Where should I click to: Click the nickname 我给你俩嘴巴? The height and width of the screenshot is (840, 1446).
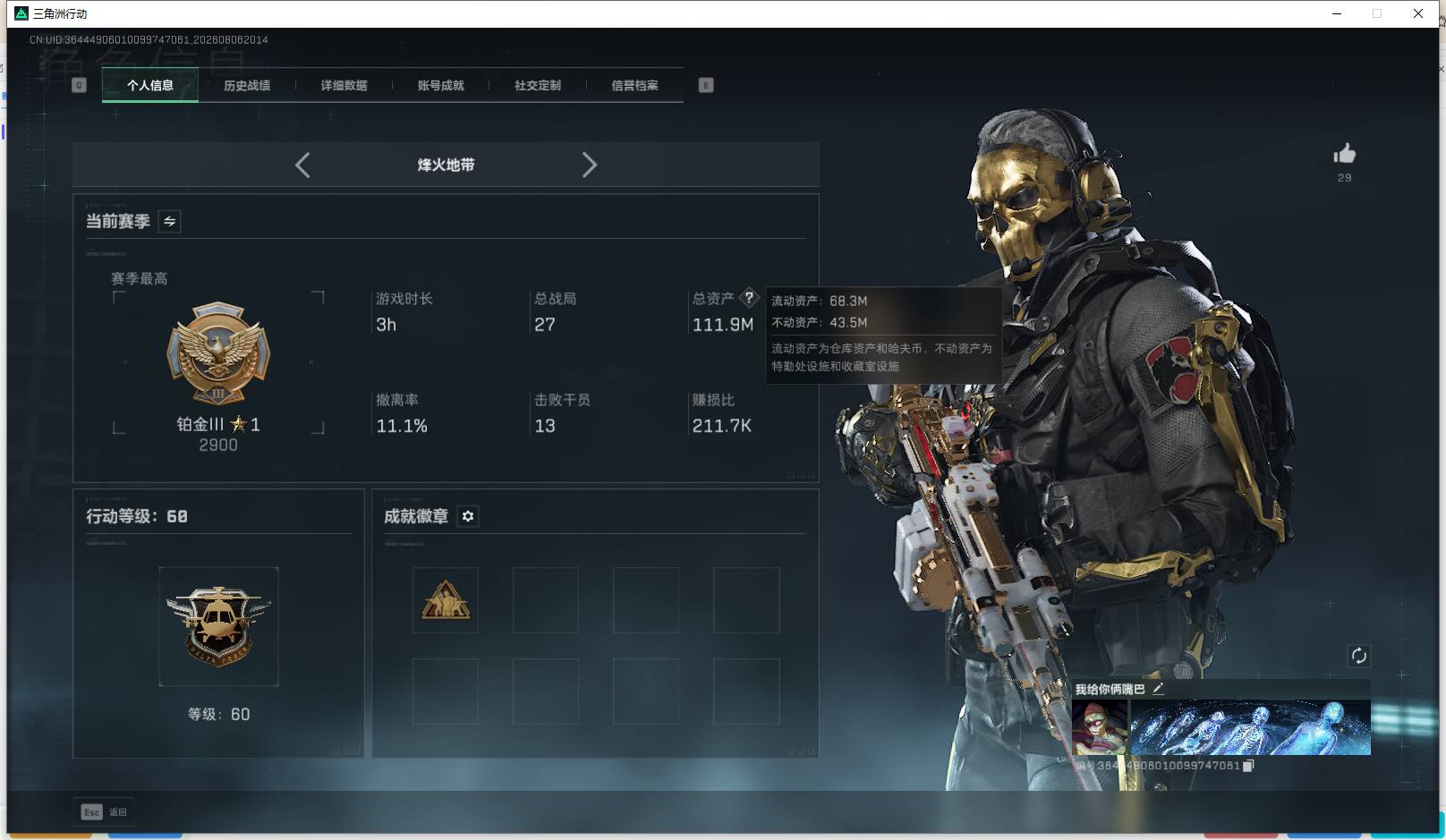[1110, 689]
